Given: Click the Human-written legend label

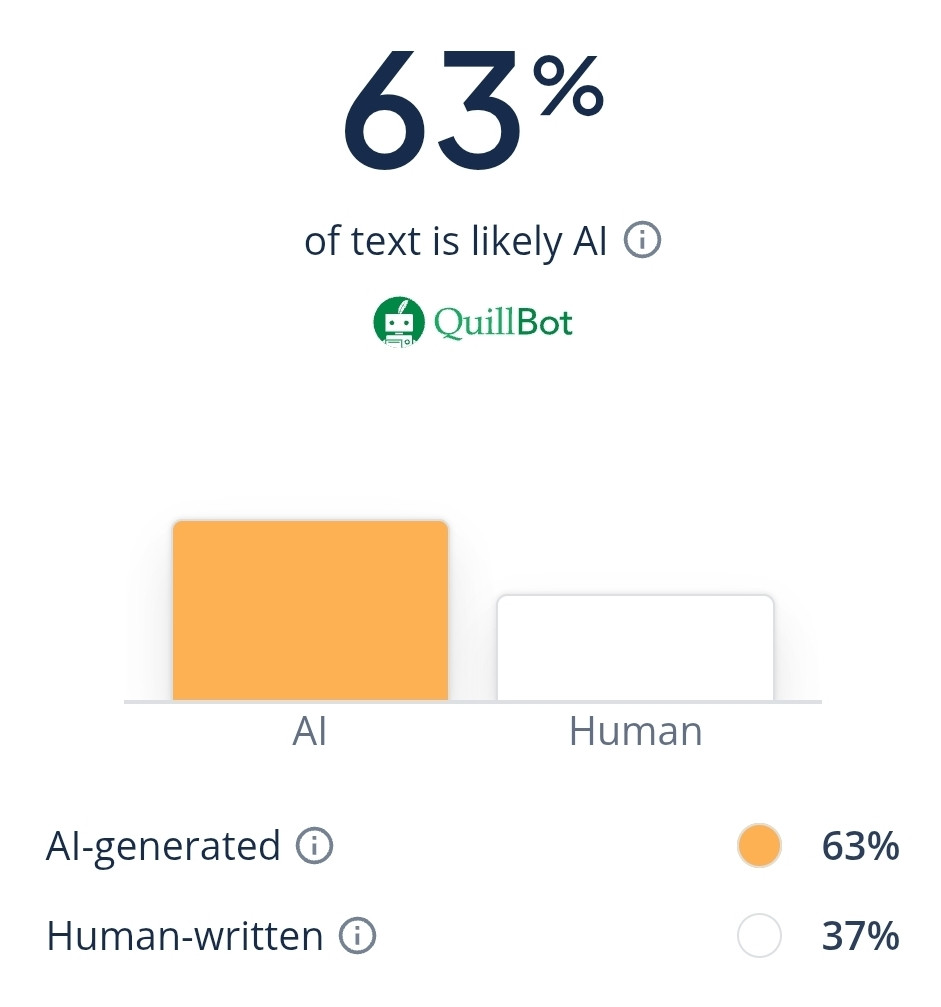Looking at the screenshot, I should pos(184,936).
